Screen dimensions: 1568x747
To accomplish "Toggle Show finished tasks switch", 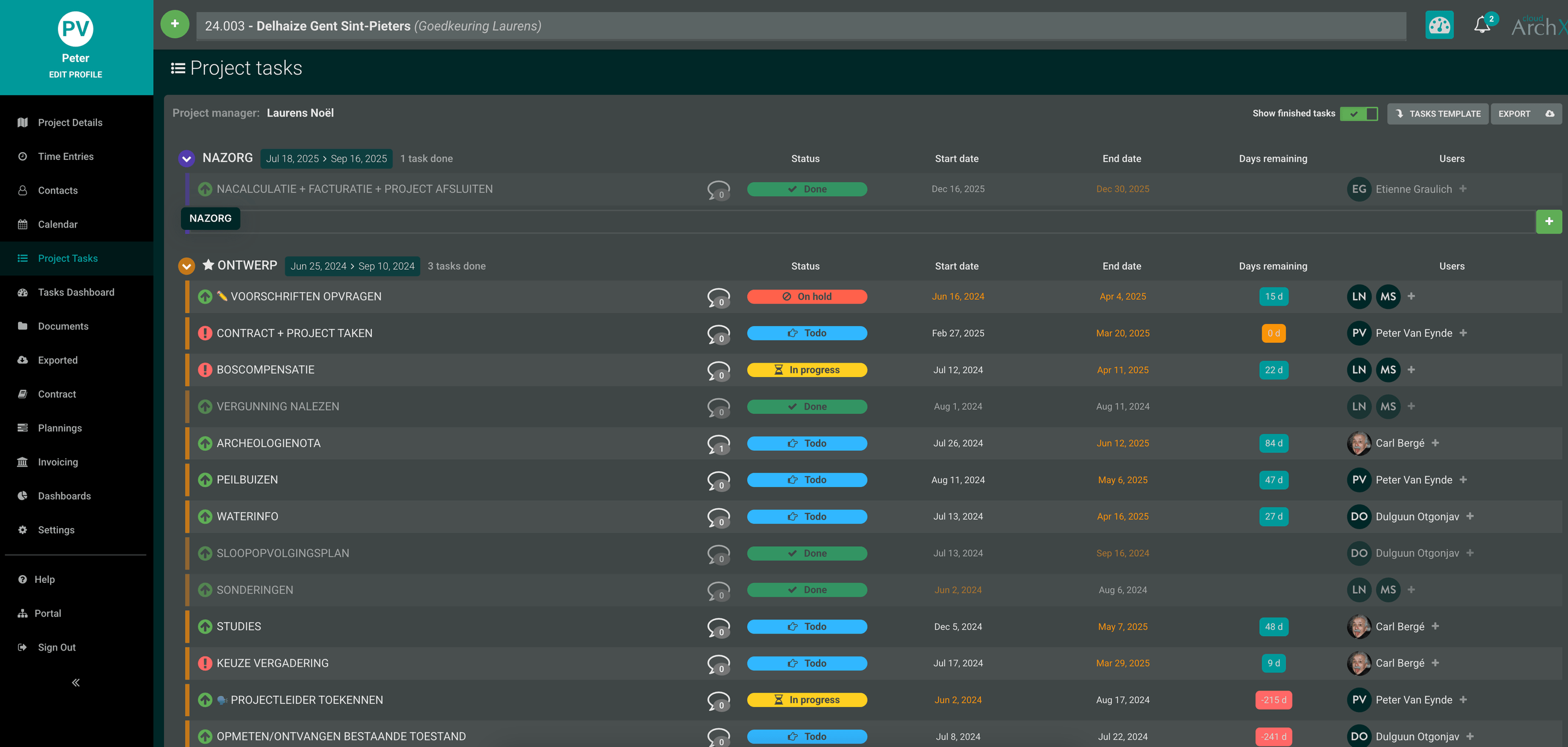I will click(x=1359, y=114).
